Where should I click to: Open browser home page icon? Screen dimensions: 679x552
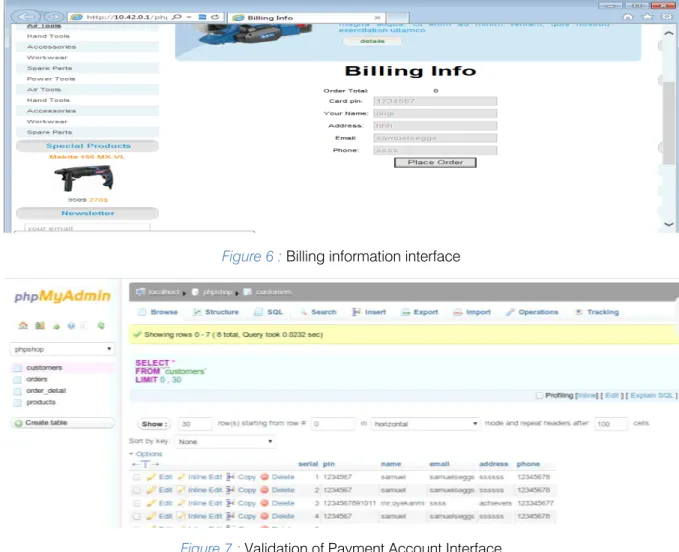[628, 16]
